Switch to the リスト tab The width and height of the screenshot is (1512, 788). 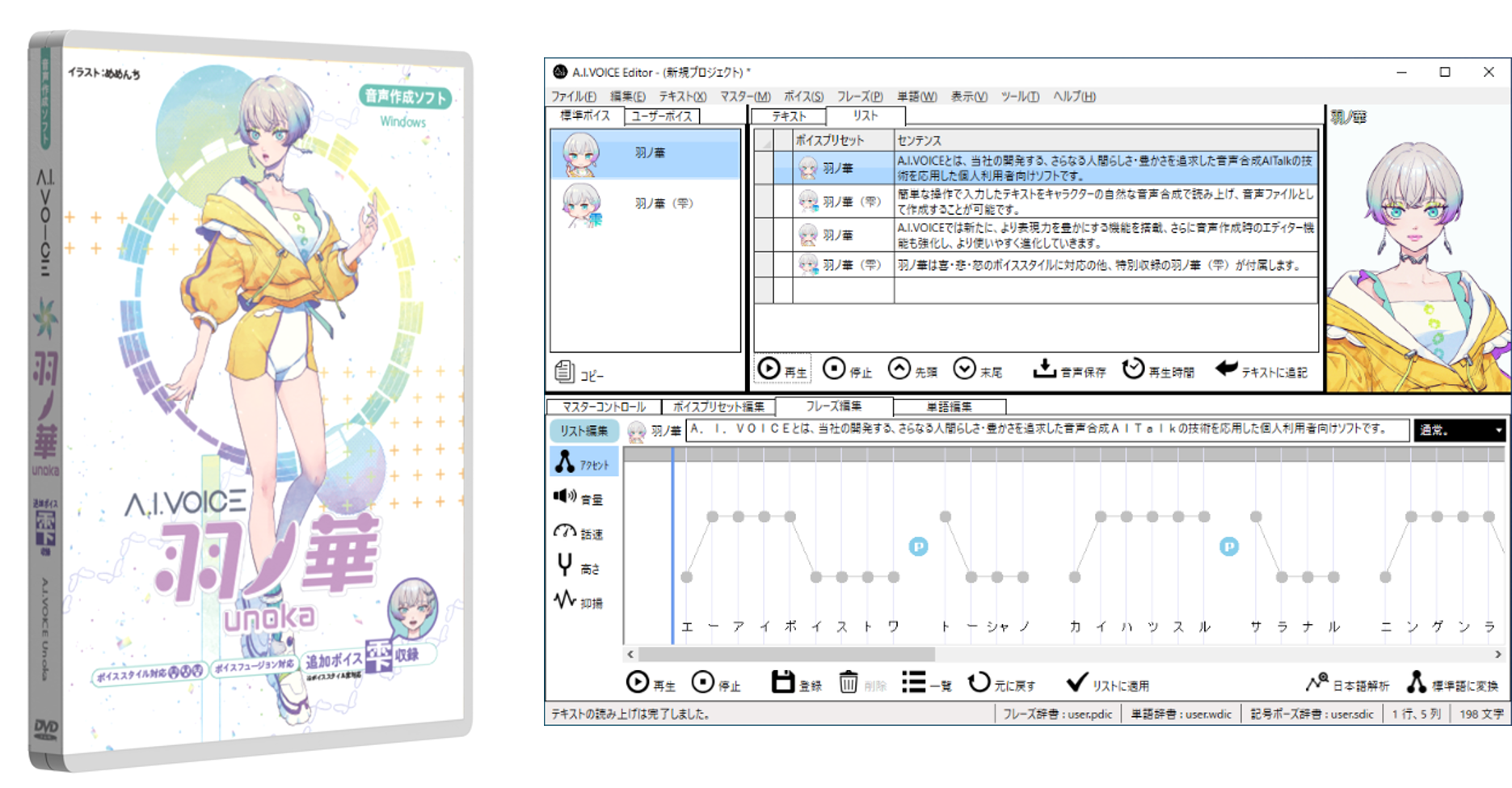pyautogui.click(x=866, y=116)
